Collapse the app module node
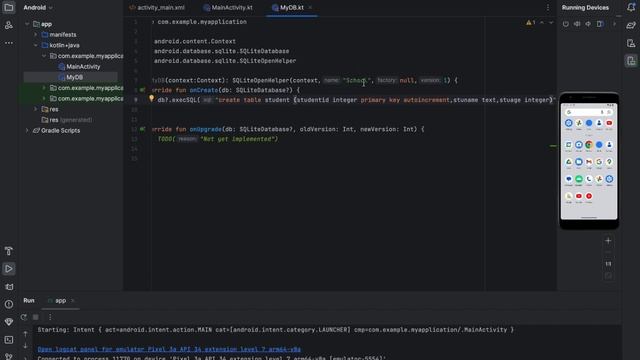The image size is (640, 360). pyautogui.click(x=27, y=24)
